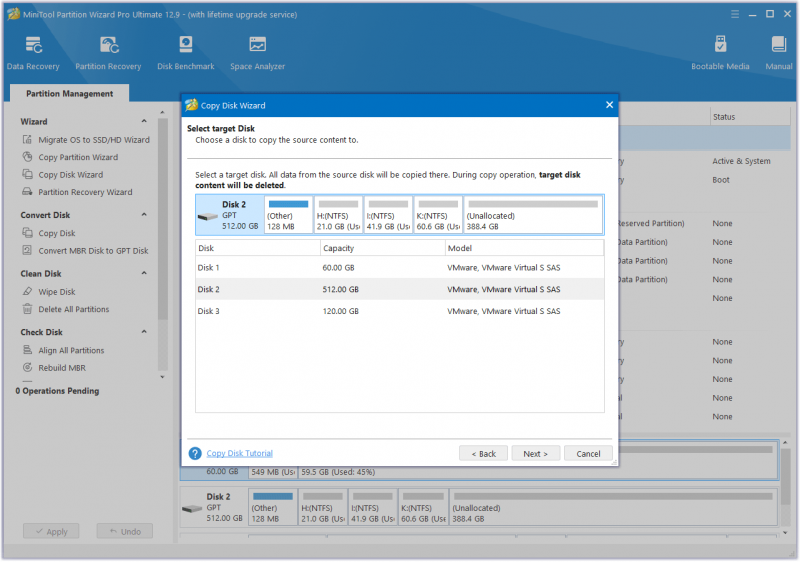Click the Copy Disk Tutorial help icon

(195, 453)
